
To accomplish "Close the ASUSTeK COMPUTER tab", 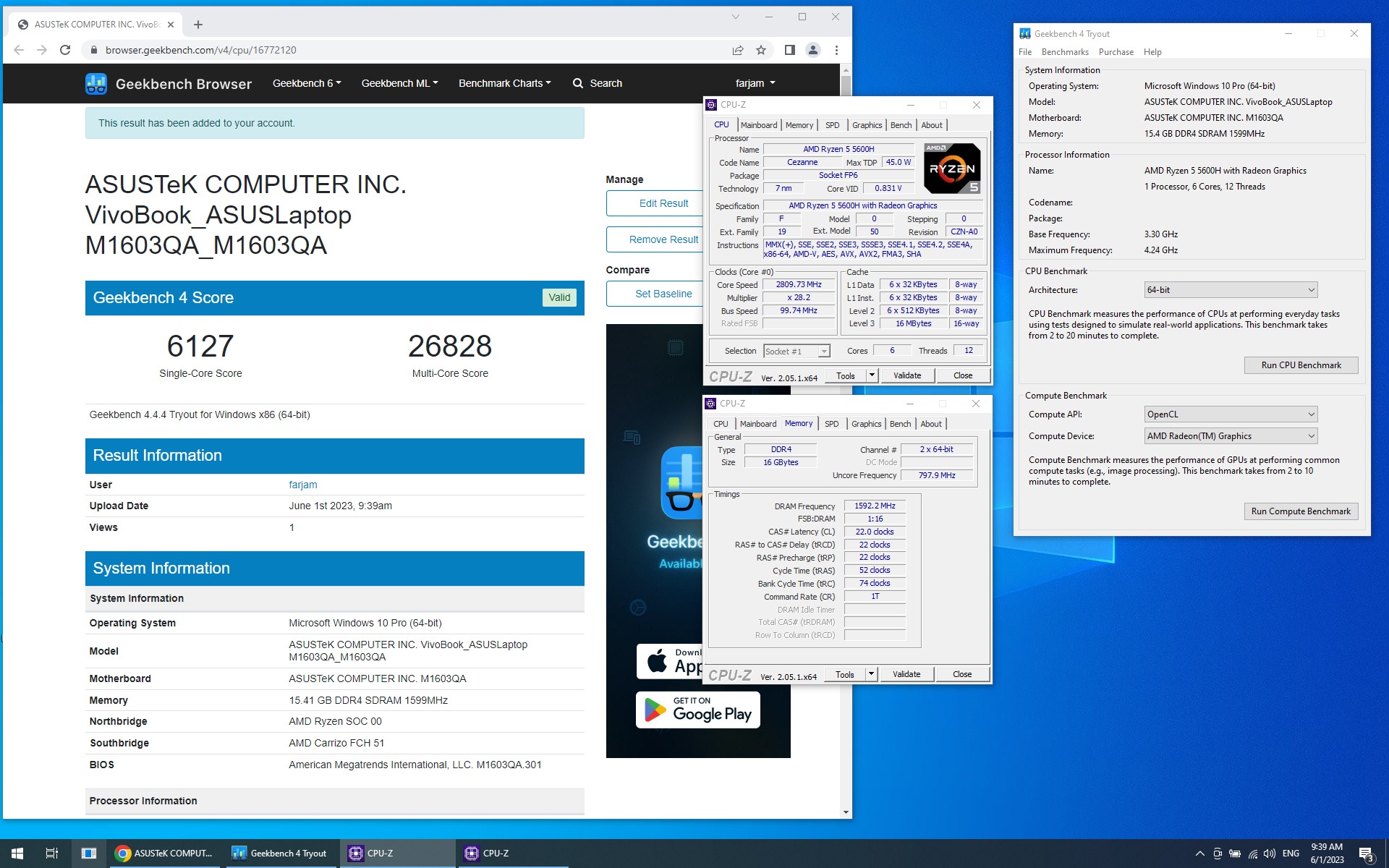I will 171,25.
